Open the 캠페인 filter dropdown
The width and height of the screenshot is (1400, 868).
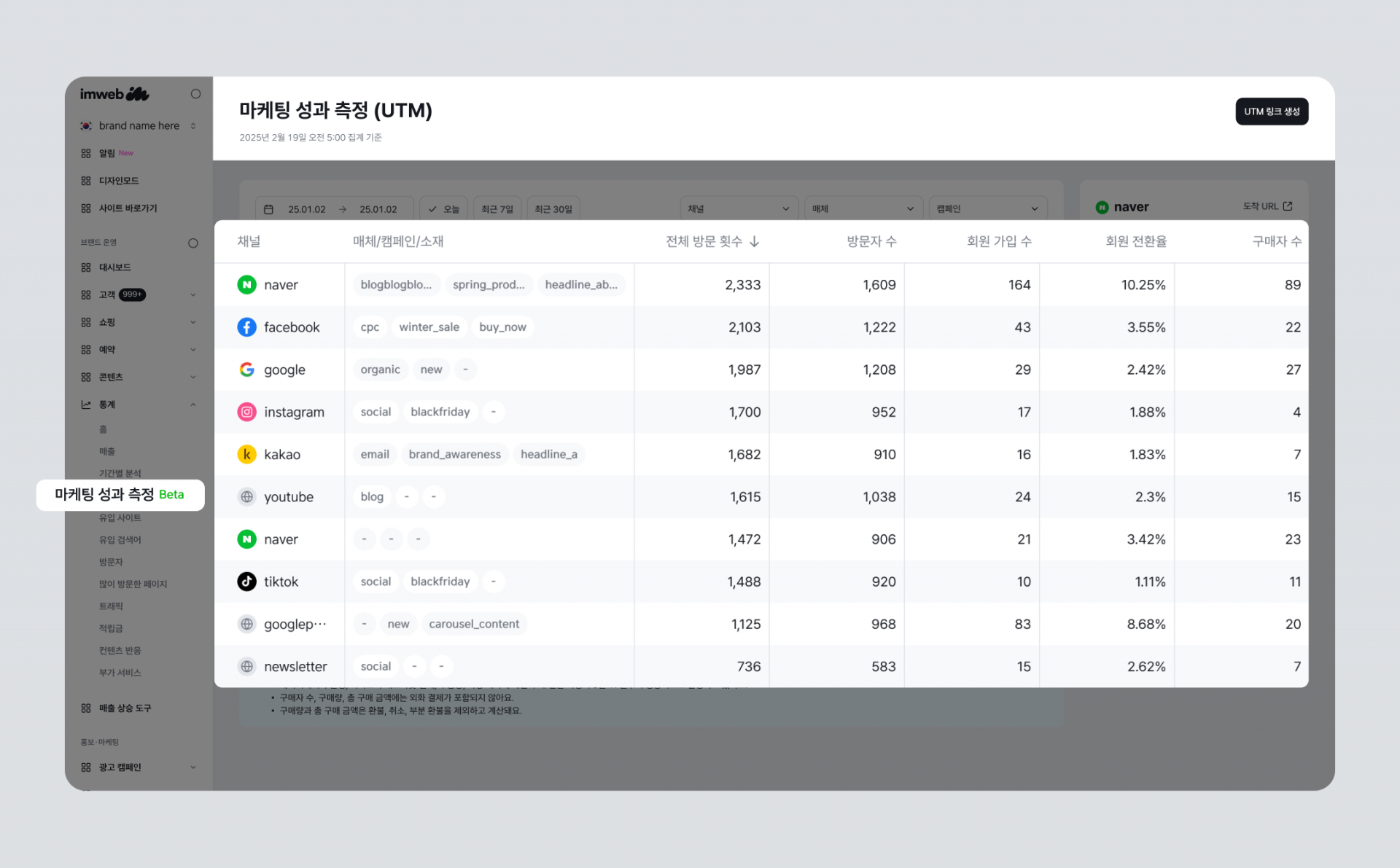click(x=988, y=209)
